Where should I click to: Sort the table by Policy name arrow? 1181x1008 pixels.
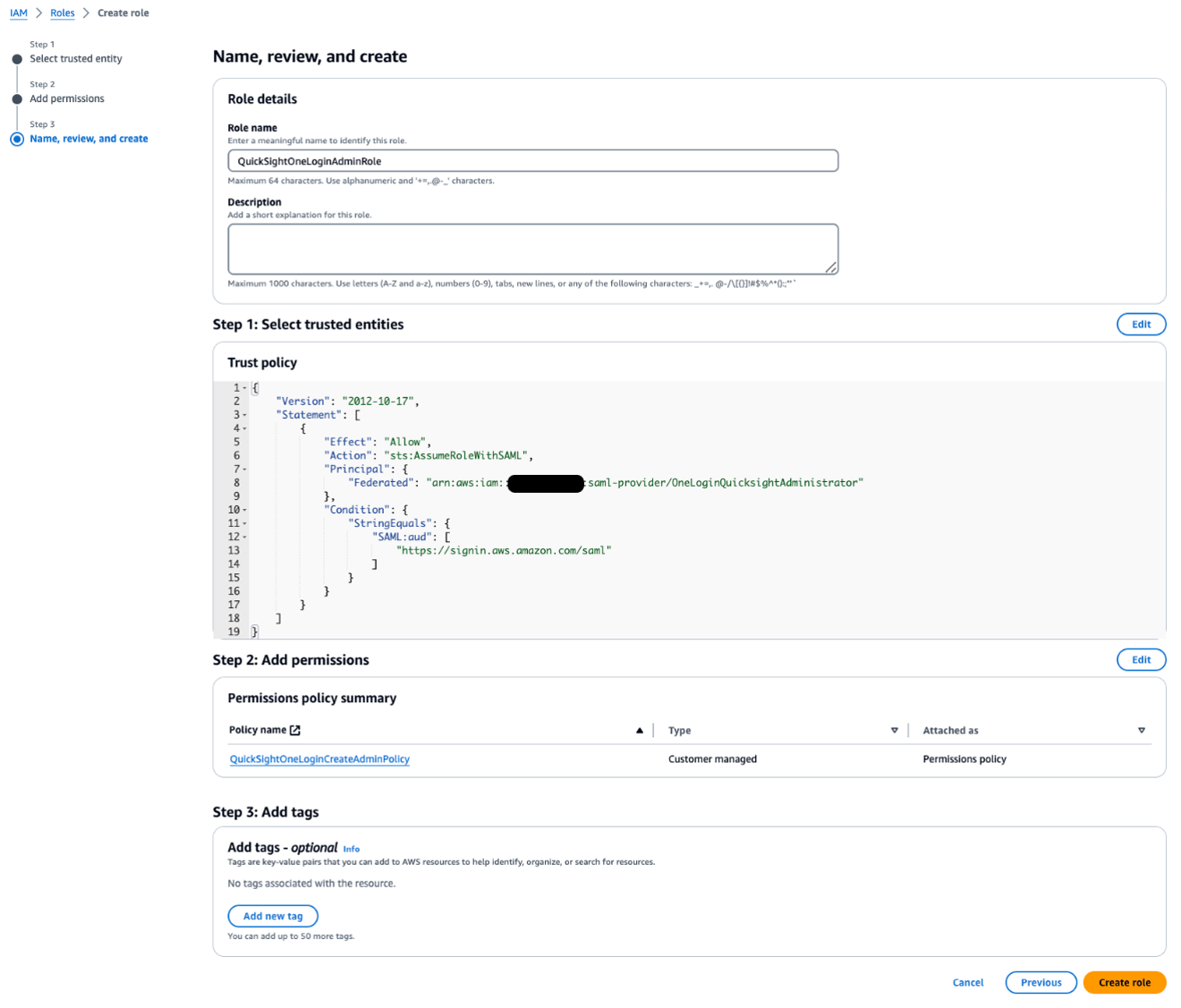click(640, 731)
